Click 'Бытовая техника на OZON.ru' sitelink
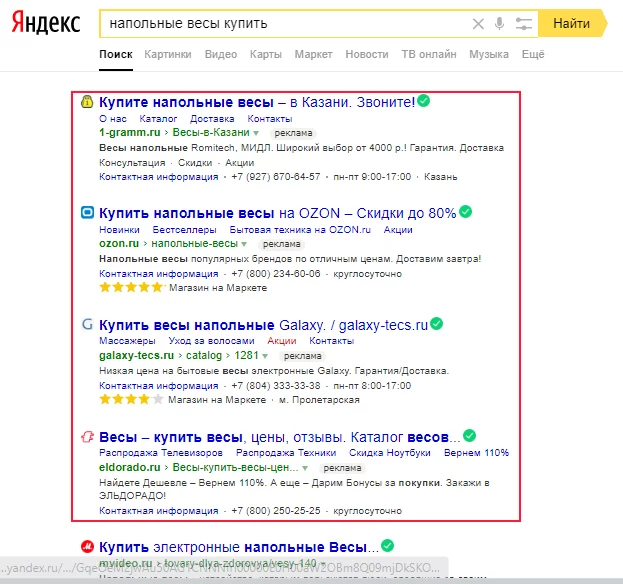 click(300, 230)
